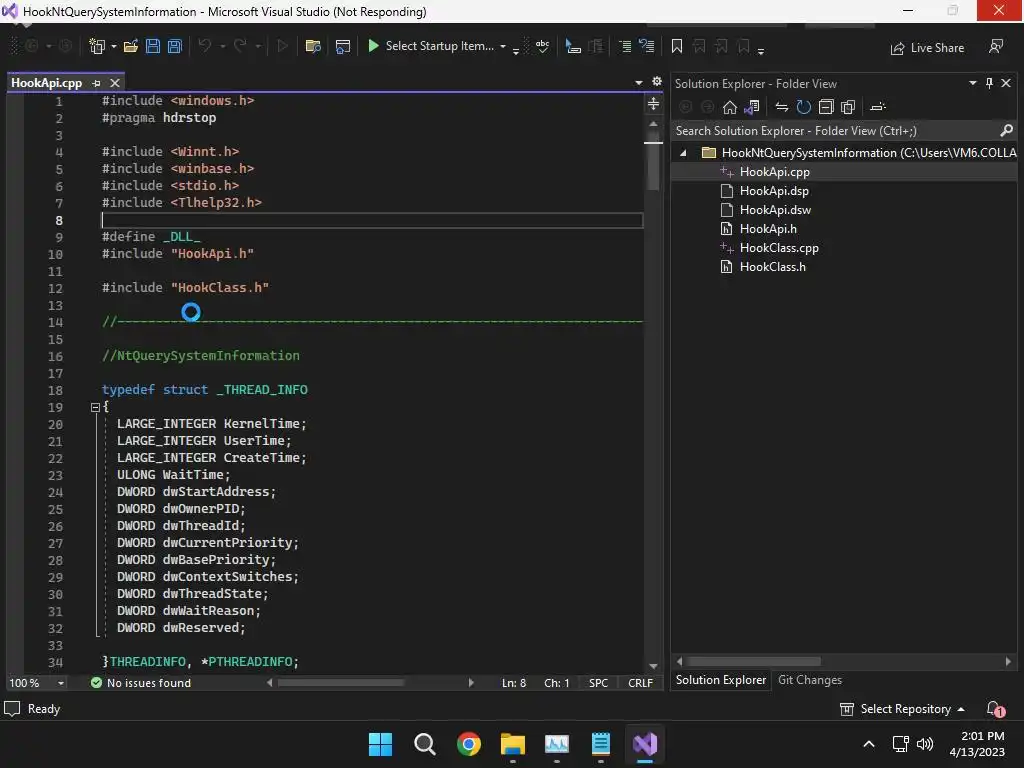Show hidden system tray icons chevron

(869, 744)
